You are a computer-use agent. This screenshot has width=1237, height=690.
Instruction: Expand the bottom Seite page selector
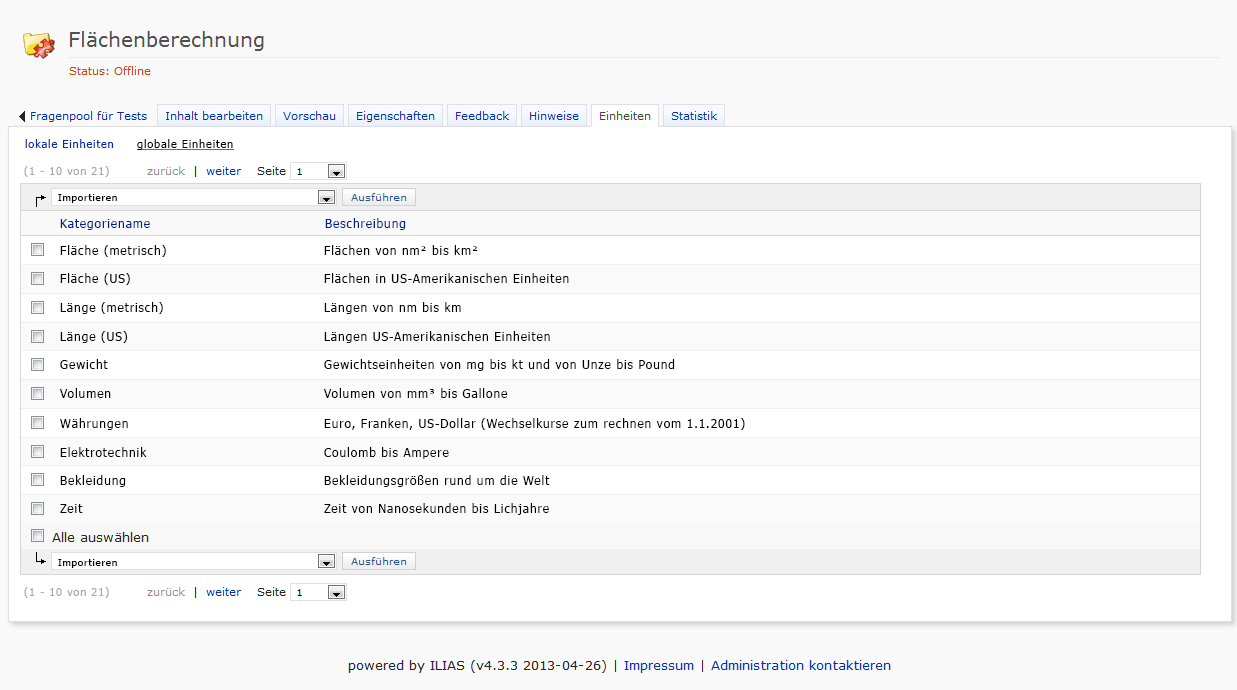(x=317, y=593)
